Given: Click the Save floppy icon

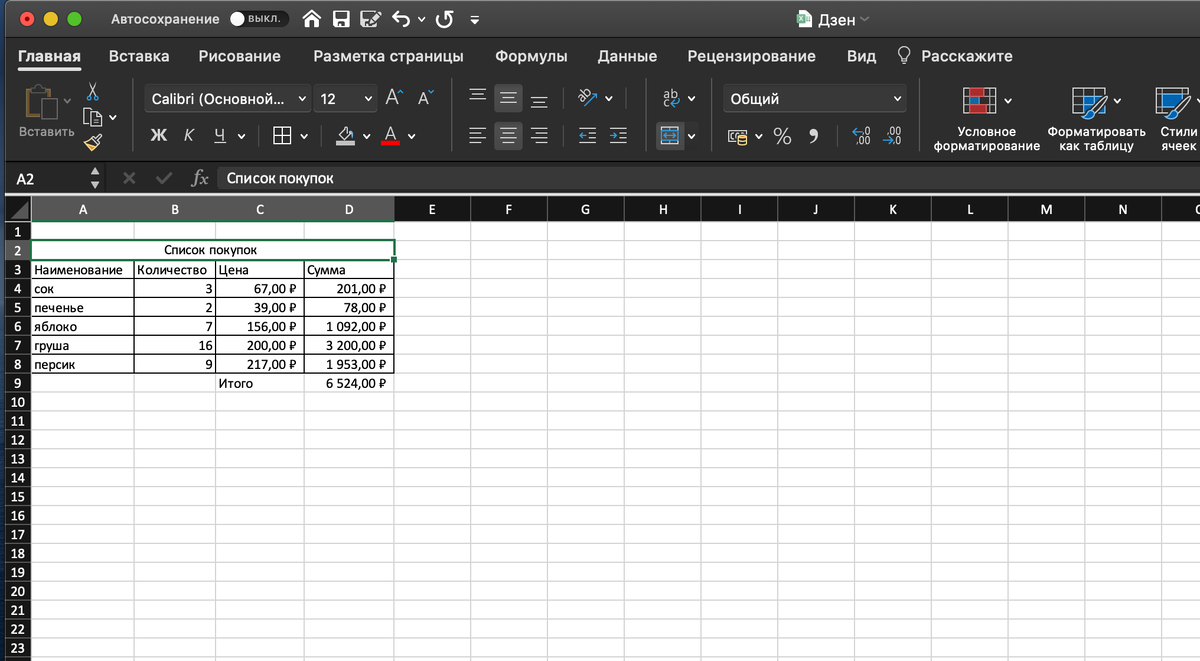Looking at the screenshot, I should (341, 19).
